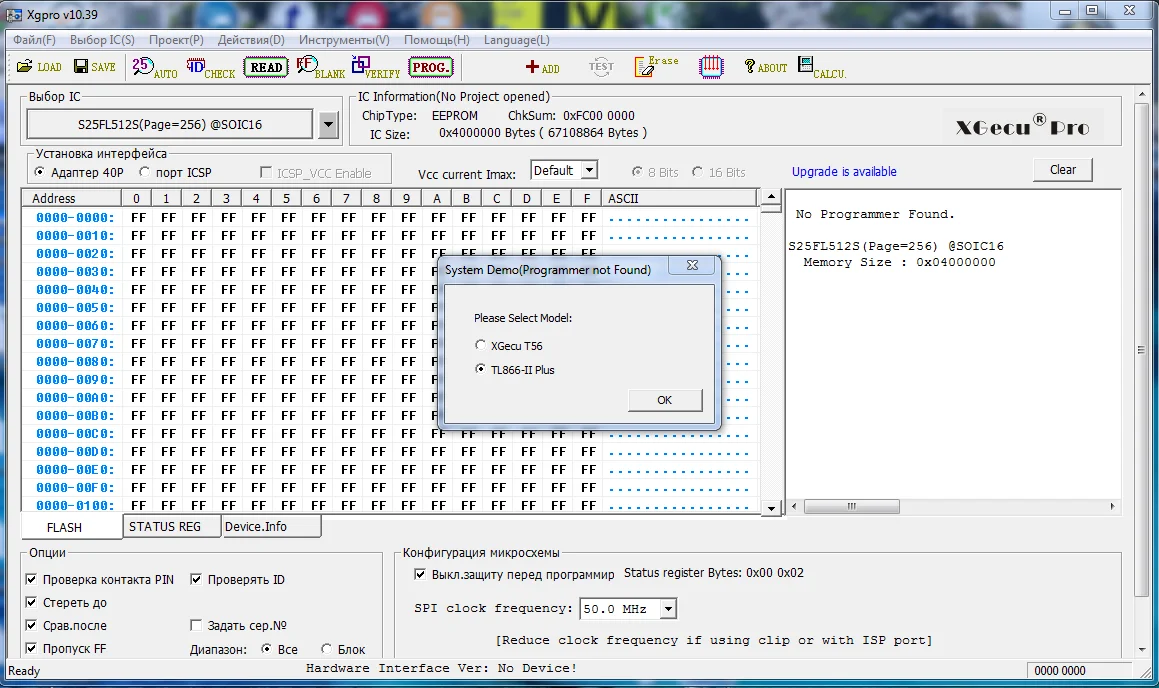Toggle Стереть до checkbox
The height and width of the screenshot is (688, 1159).
(x=31, y=602)
